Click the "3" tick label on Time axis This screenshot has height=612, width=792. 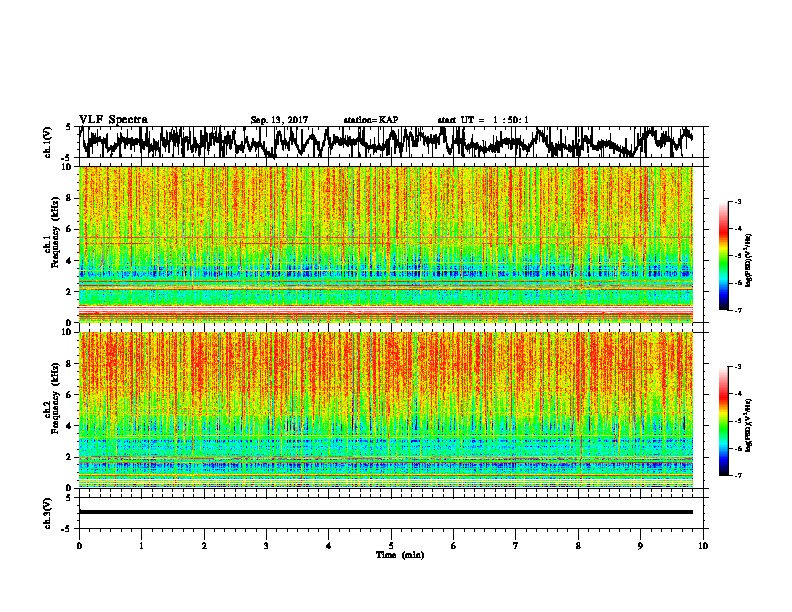tap(266, 546)
